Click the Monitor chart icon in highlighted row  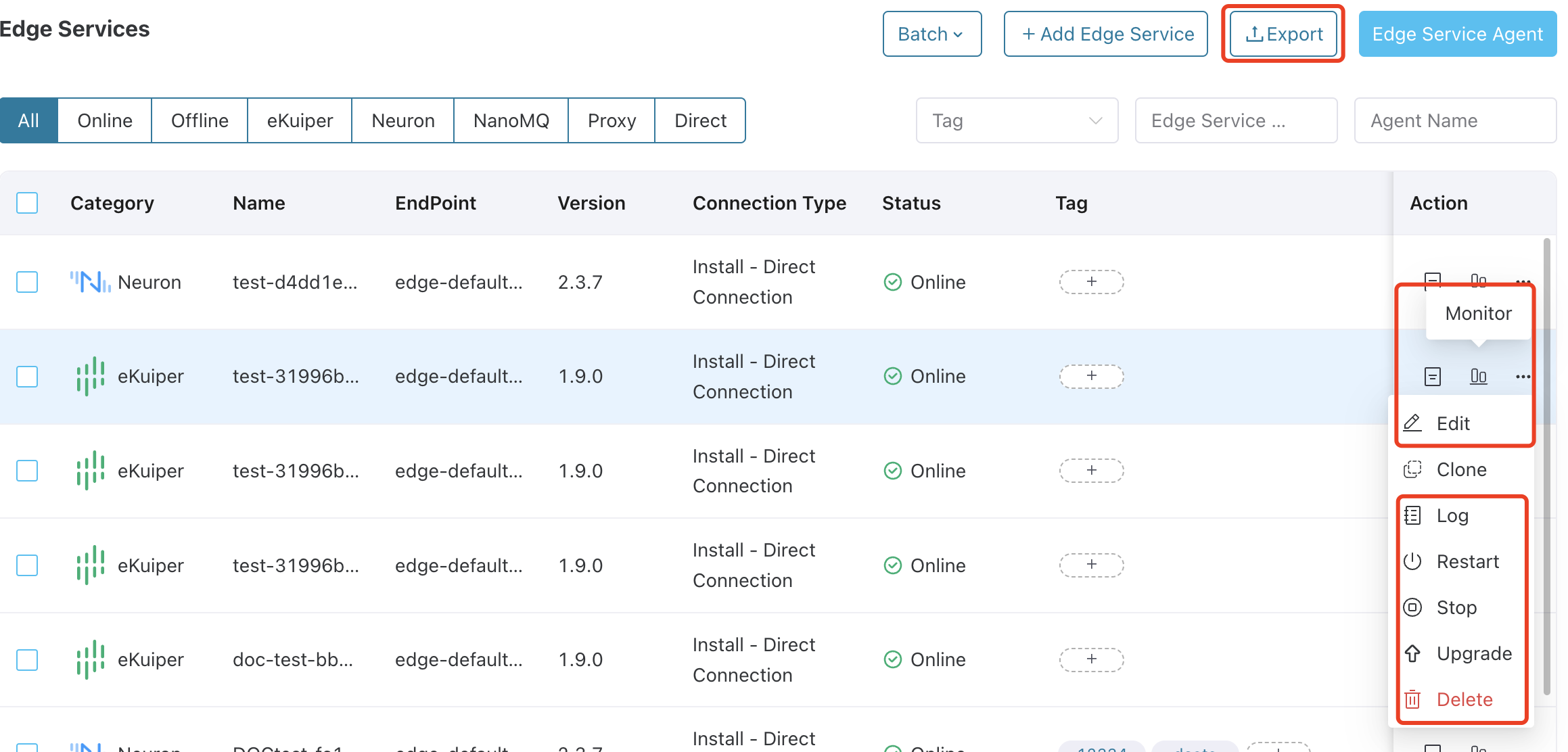(1479, 377)
